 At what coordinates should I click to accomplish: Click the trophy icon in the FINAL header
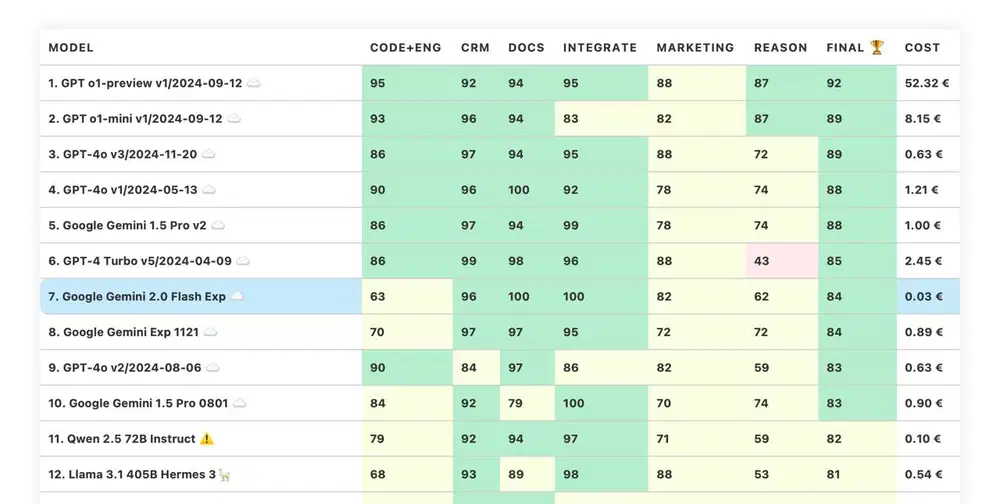coord(877,47)
